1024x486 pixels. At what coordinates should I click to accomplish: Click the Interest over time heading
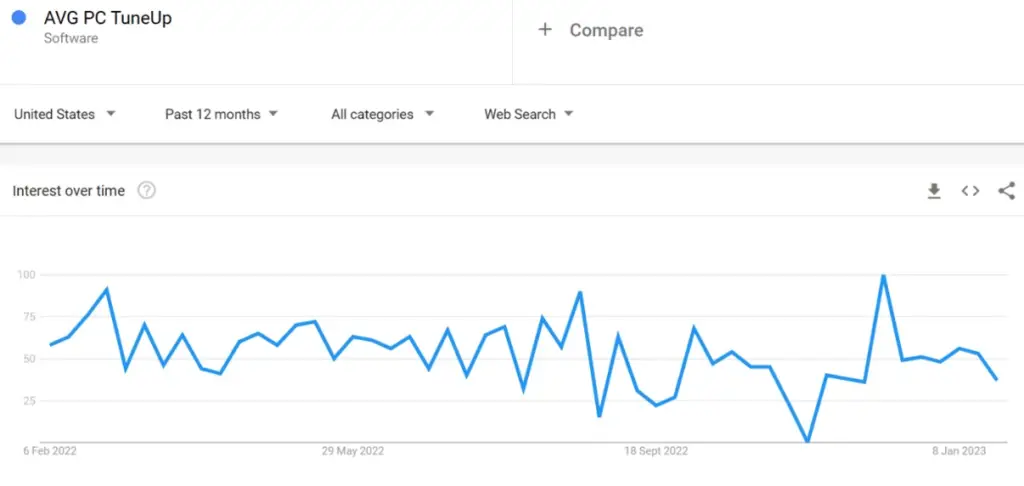pos(69,191)
